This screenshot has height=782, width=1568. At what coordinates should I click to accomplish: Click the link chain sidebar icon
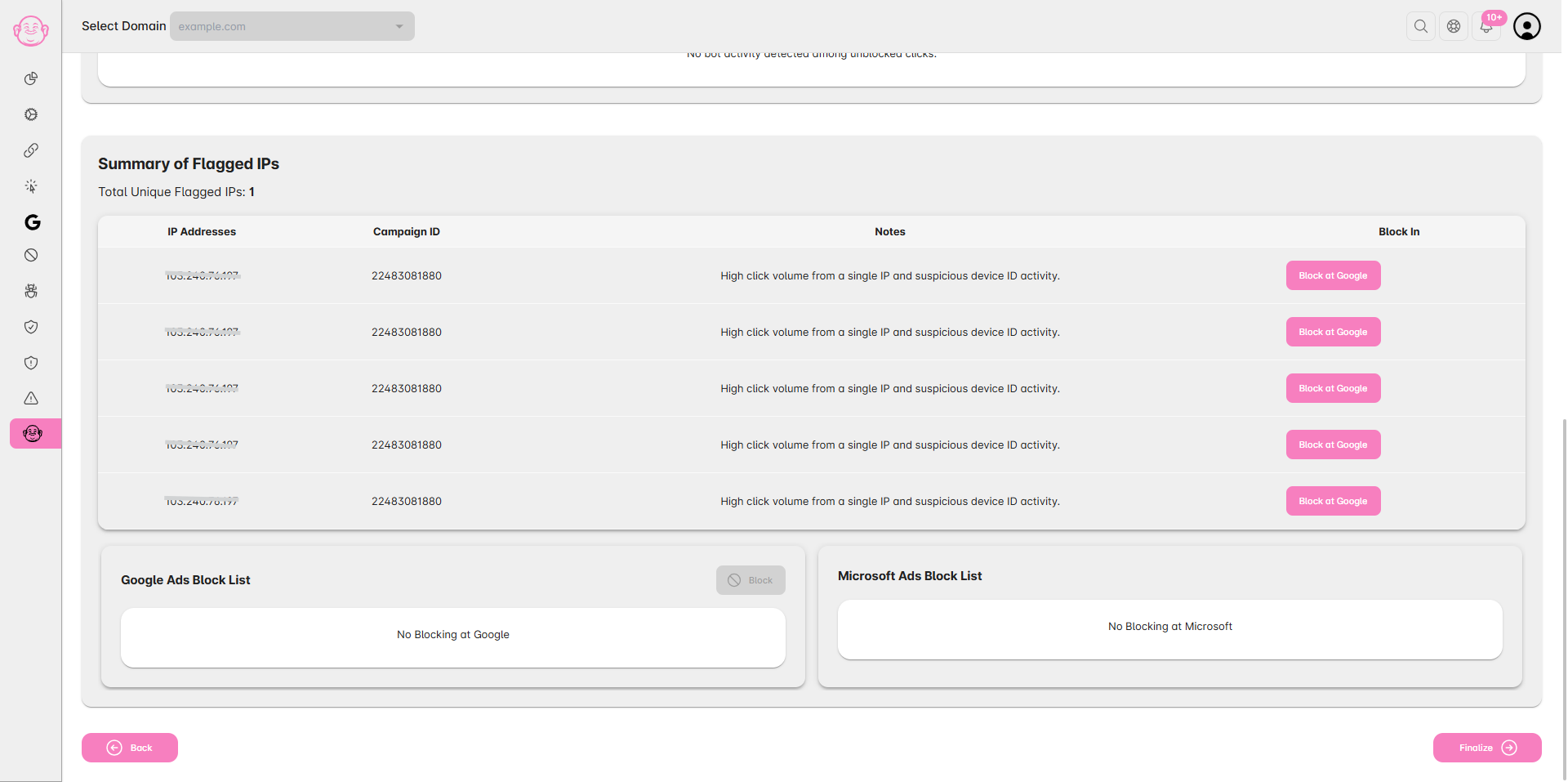pos(31,150)
